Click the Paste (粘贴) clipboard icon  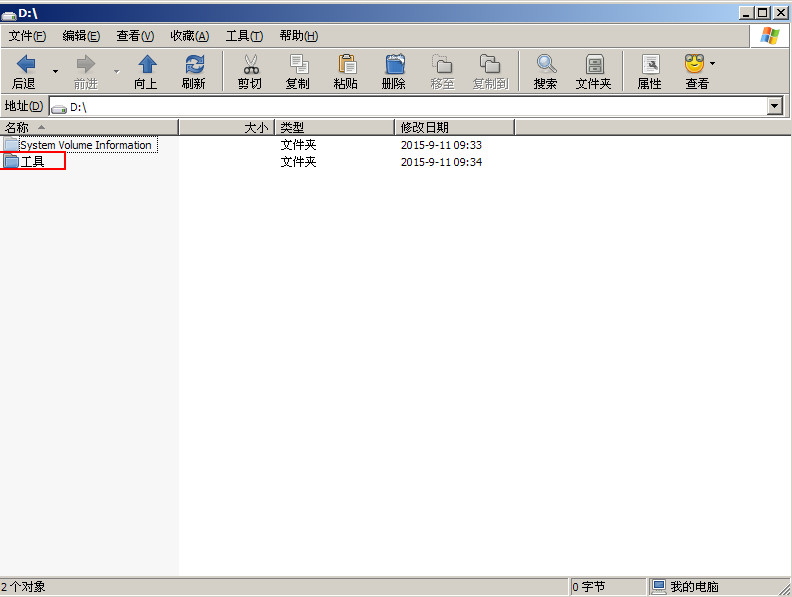tap(347, 64)
